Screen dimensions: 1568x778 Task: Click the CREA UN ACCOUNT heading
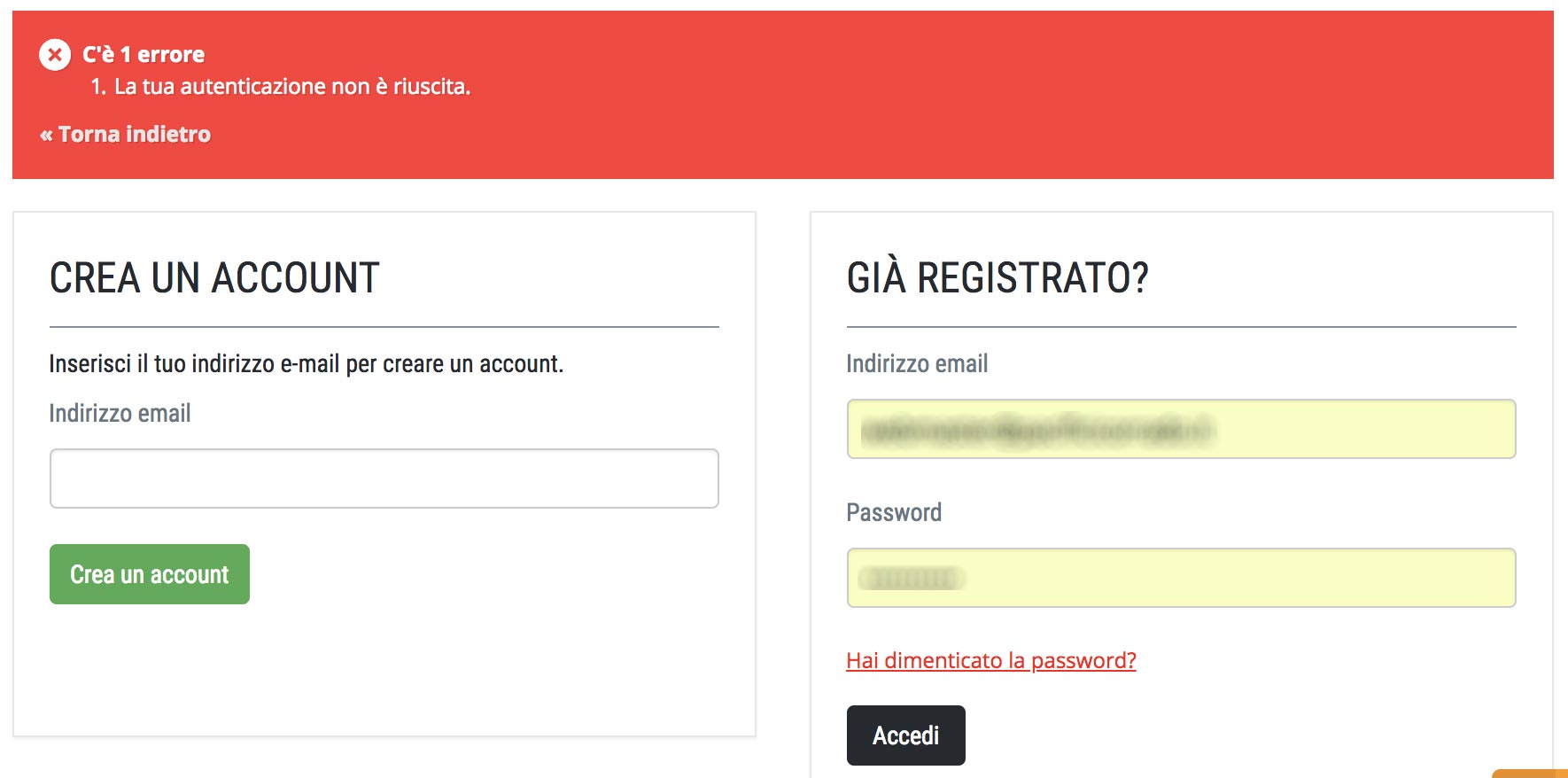click(x=214, y=278)
